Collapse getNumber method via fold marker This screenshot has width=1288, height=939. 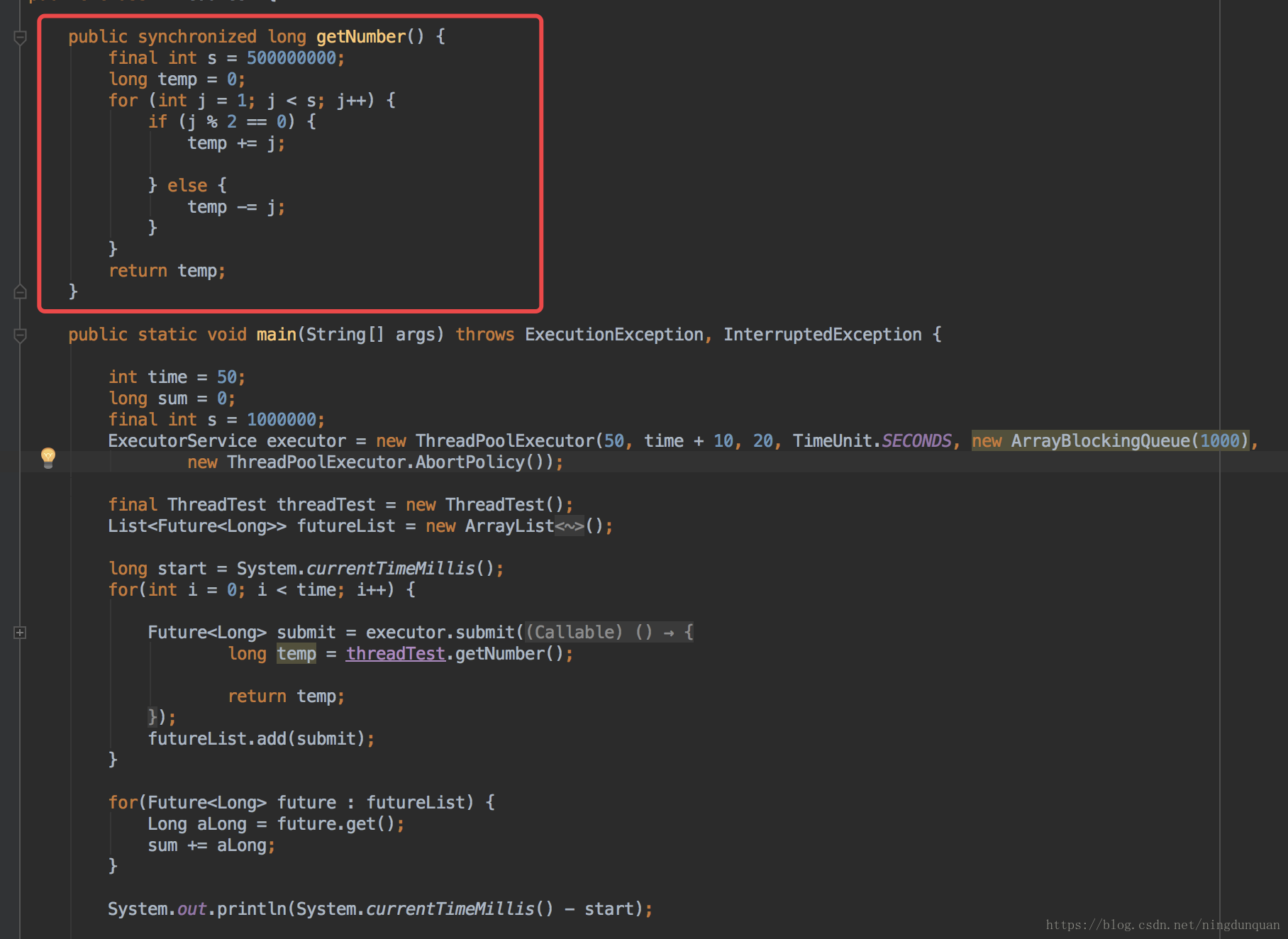tap(21, 38)
